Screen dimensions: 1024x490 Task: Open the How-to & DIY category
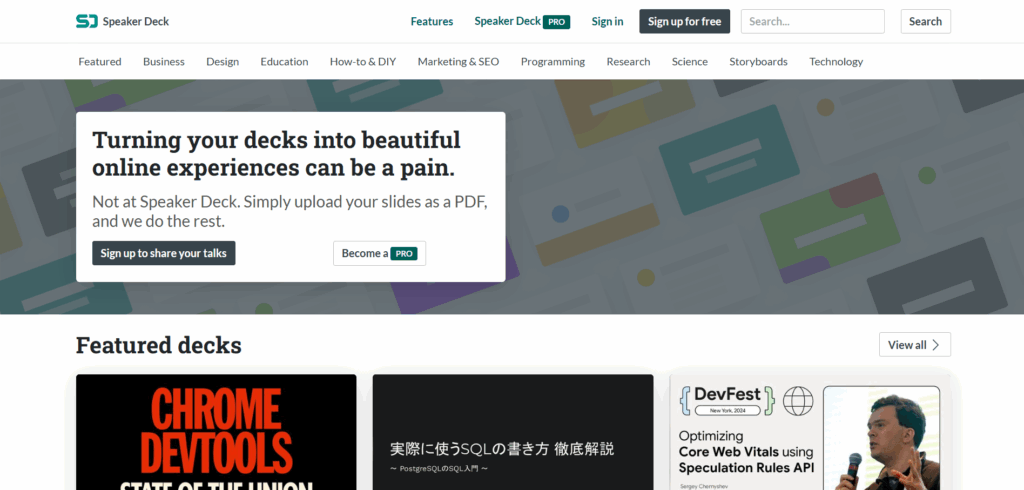(363, 61)
